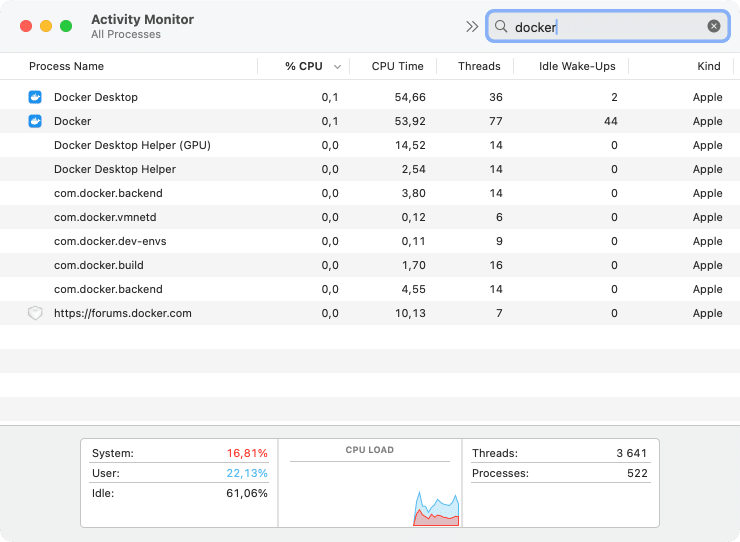Select the Docker Desktop Helper process
This screenshot has width=740, height=542.
click(x=370, y=169)
